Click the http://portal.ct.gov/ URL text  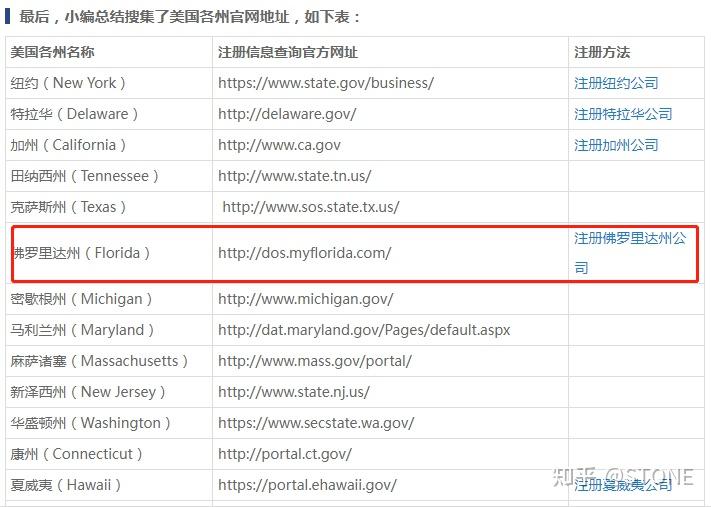click(x=285, y=454)
